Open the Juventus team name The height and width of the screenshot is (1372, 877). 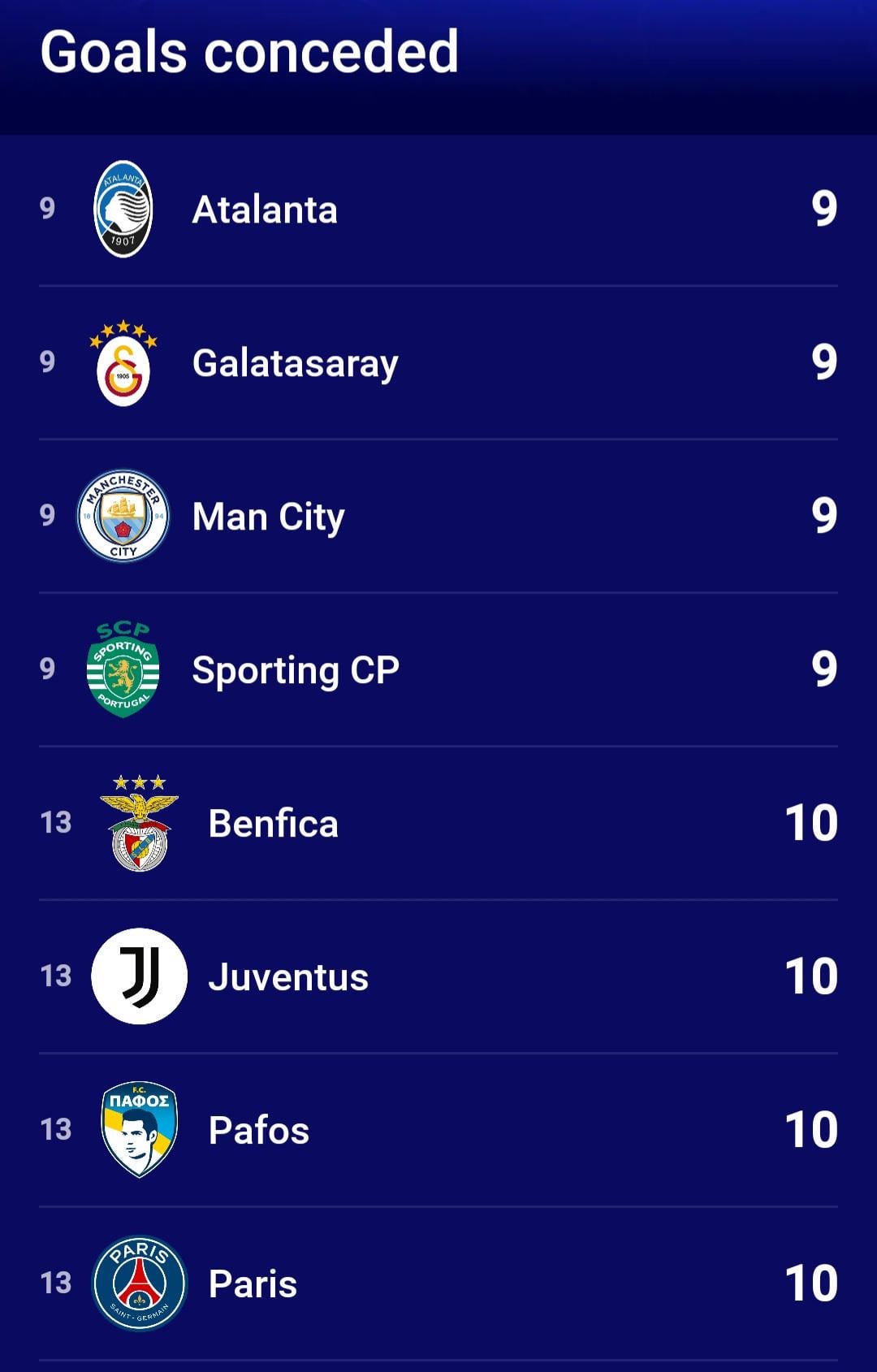click(x=288, y=976)
